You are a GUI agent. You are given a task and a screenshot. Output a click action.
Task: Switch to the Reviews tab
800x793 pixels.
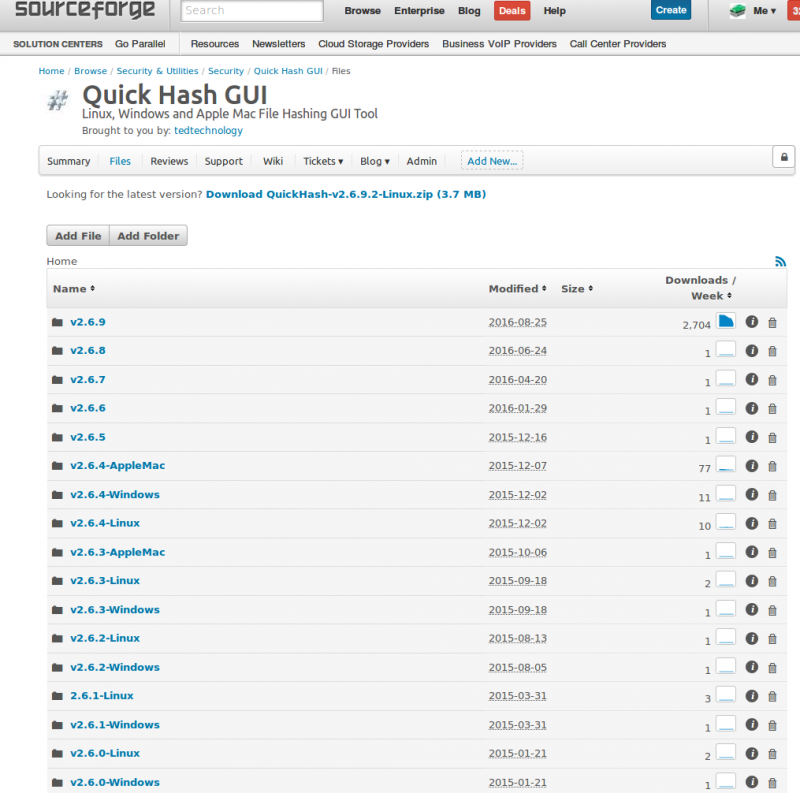(x=169, y=160)
